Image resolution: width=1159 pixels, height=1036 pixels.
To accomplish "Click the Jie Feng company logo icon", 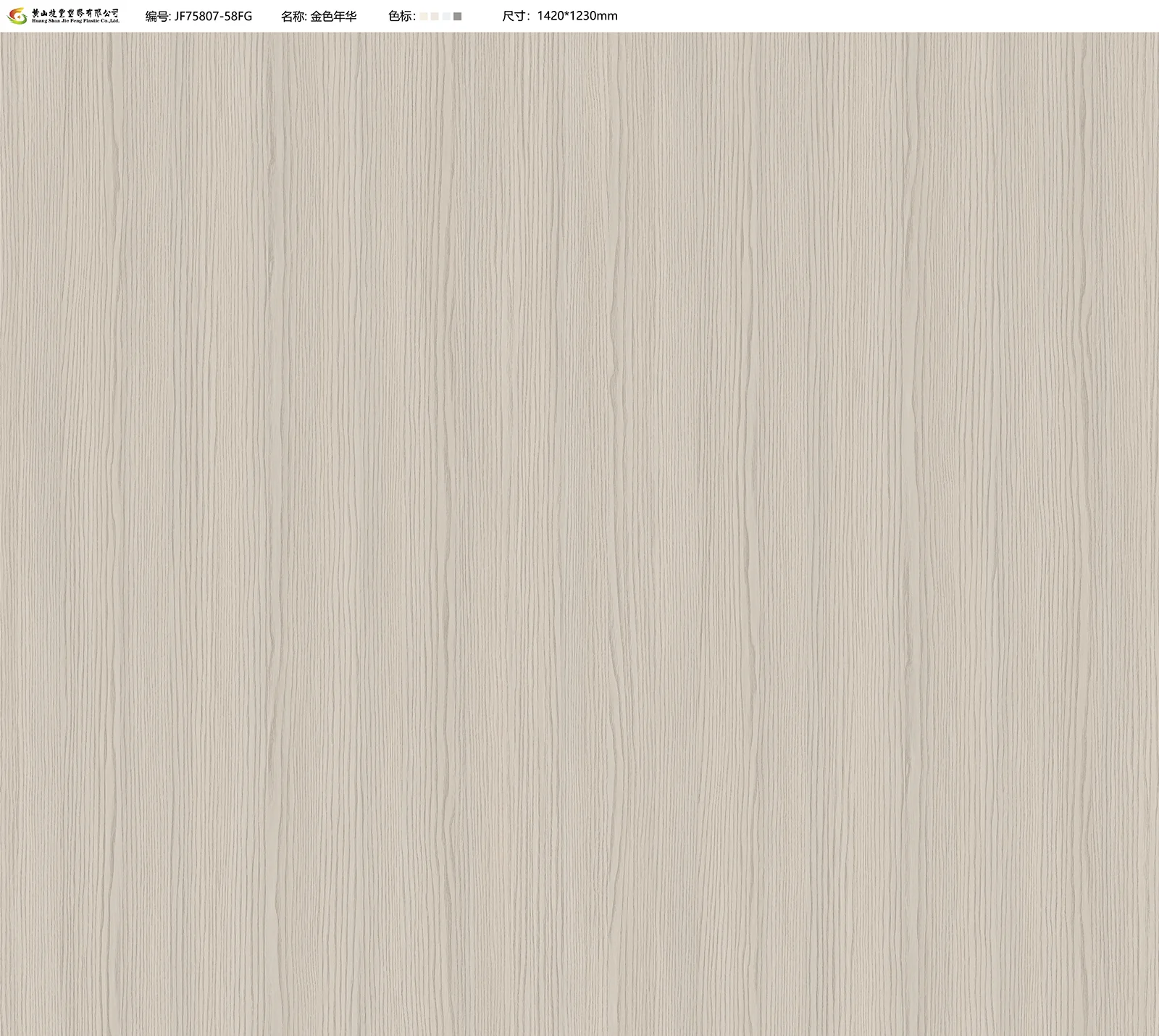I will pos(17,15).
